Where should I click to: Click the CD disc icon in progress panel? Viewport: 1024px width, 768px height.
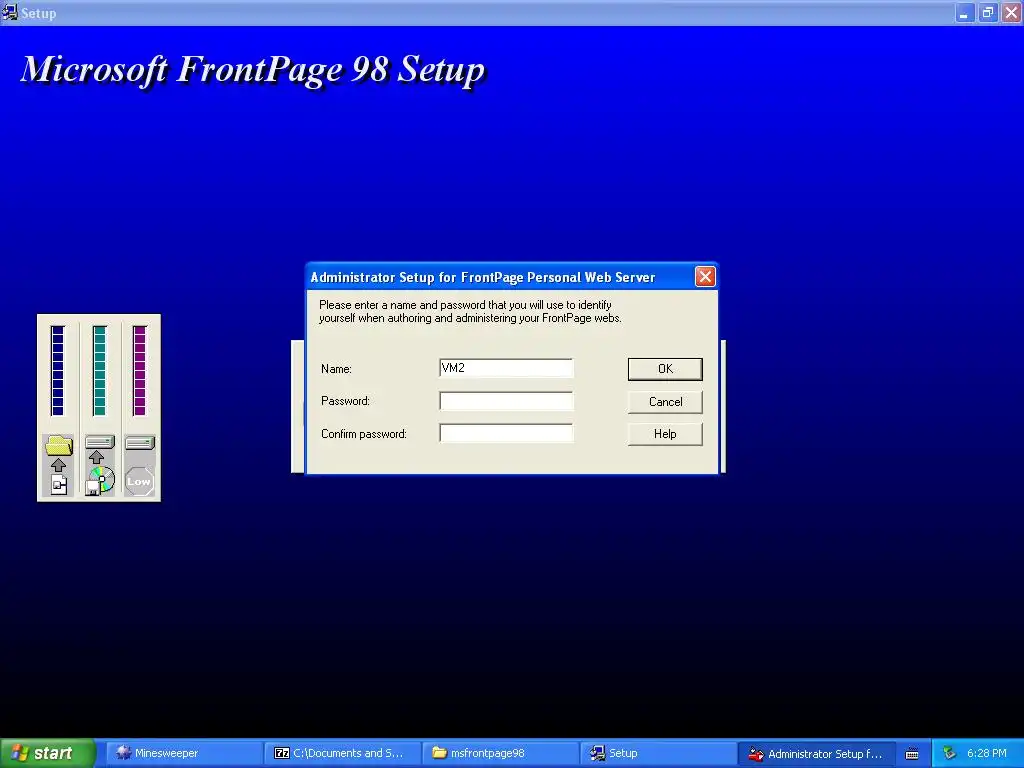(x=100, y=481)
